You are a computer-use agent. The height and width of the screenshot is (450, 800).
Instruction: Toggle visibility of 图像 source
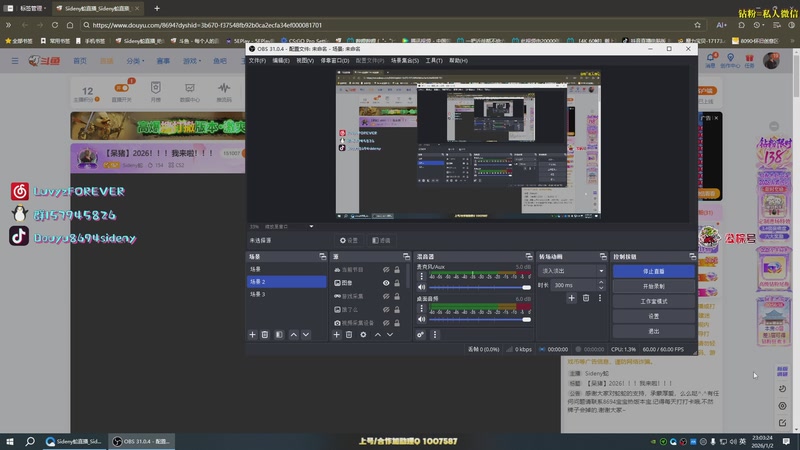[386, 283]
